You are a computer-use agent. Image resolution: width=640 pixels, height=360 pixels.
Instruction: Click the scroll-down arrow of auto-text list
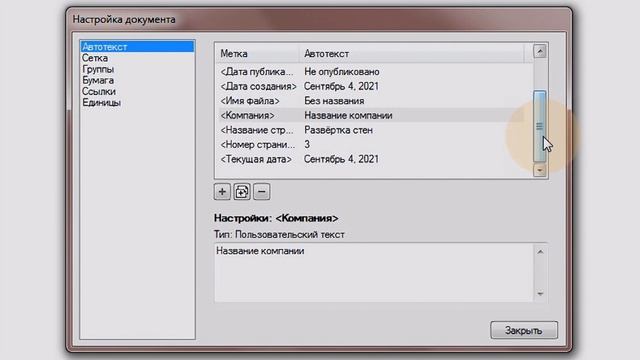pos(540,170)
